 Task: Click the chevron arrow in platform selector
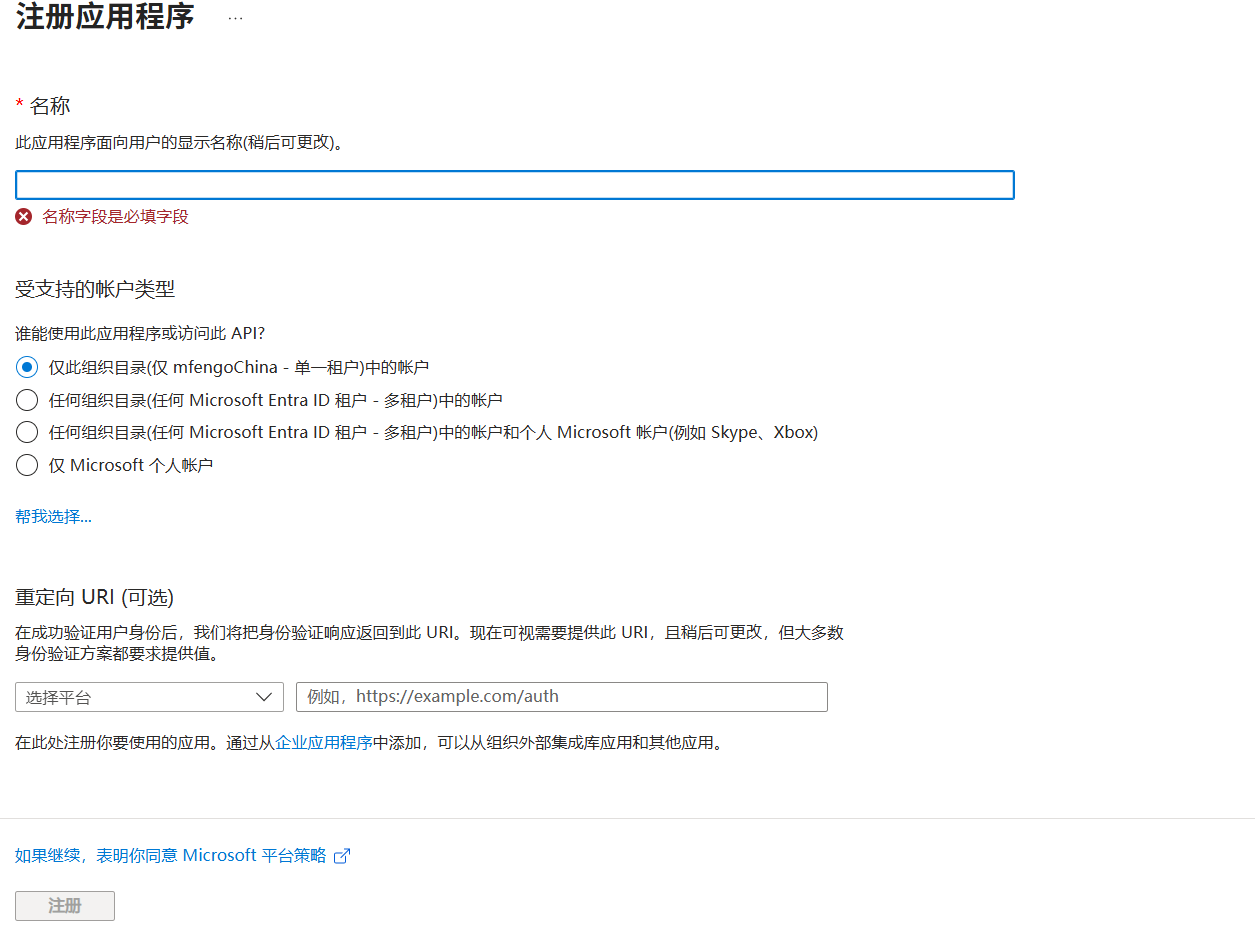pos(264,697)
